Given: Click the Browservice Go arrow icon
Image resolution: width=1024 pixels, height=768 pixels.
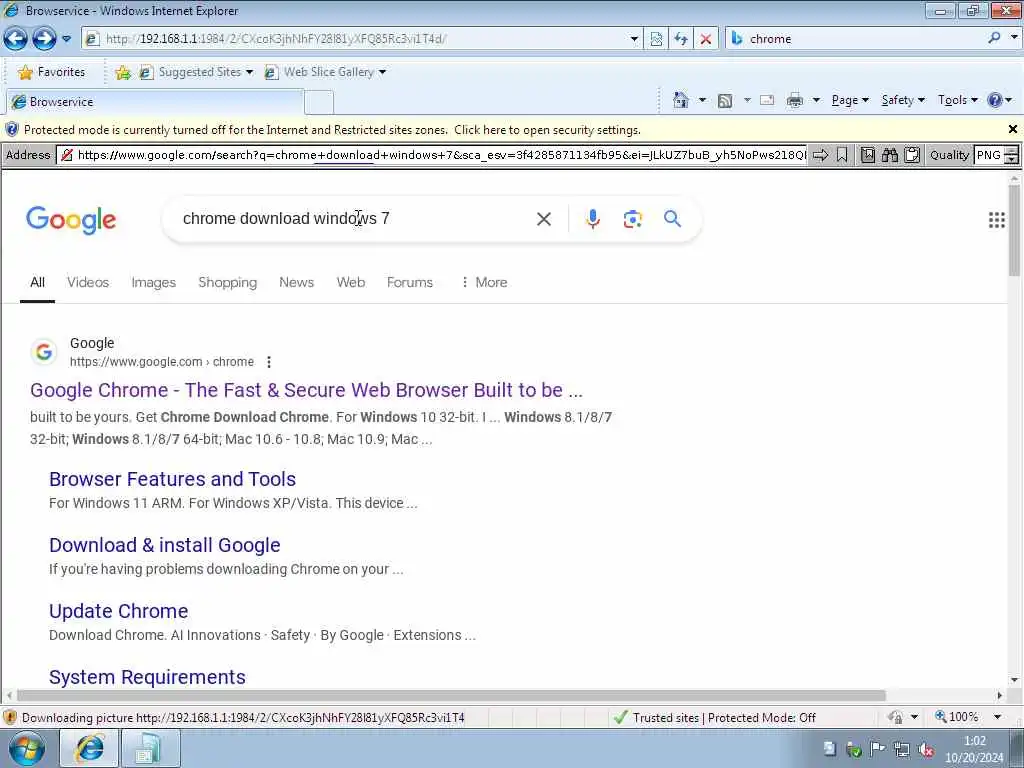Looking at the screenshot, I should point(820,155).
